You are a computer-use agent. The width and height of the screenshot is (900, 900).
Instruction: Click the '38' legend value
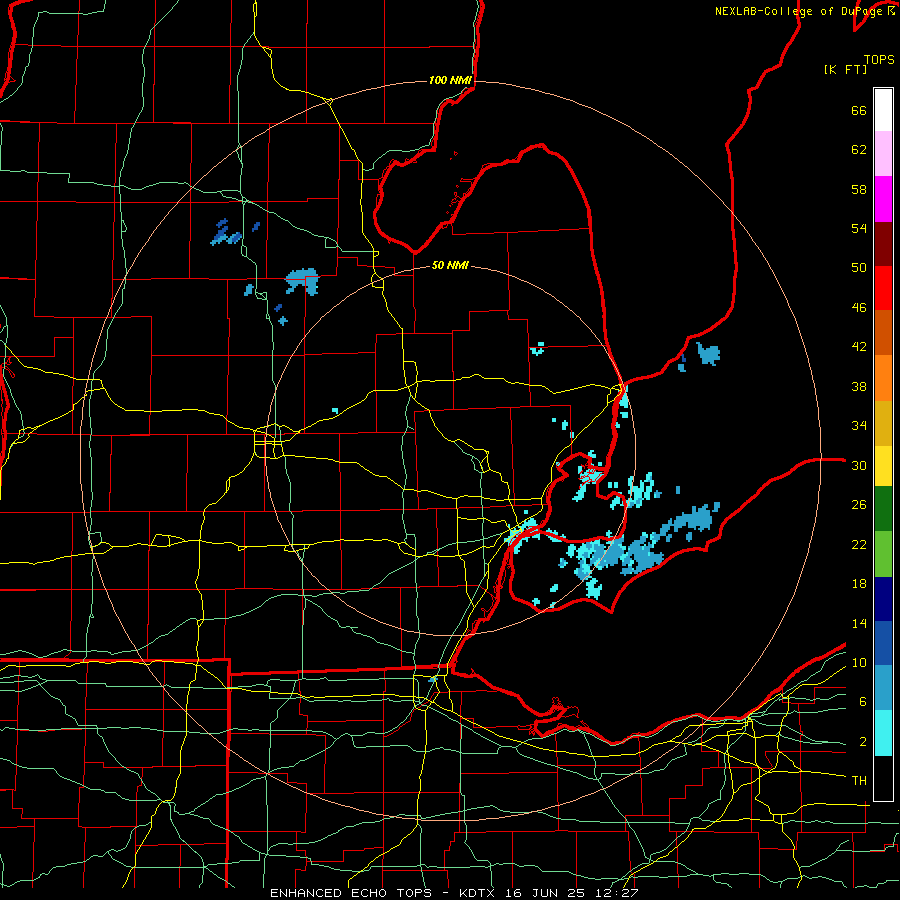(x=859, y=386)
